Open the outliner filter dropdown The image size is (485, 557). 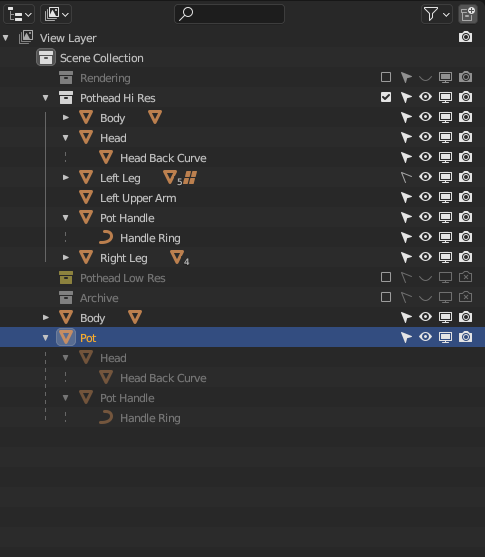pyautogui.click(x=437, y=14)
